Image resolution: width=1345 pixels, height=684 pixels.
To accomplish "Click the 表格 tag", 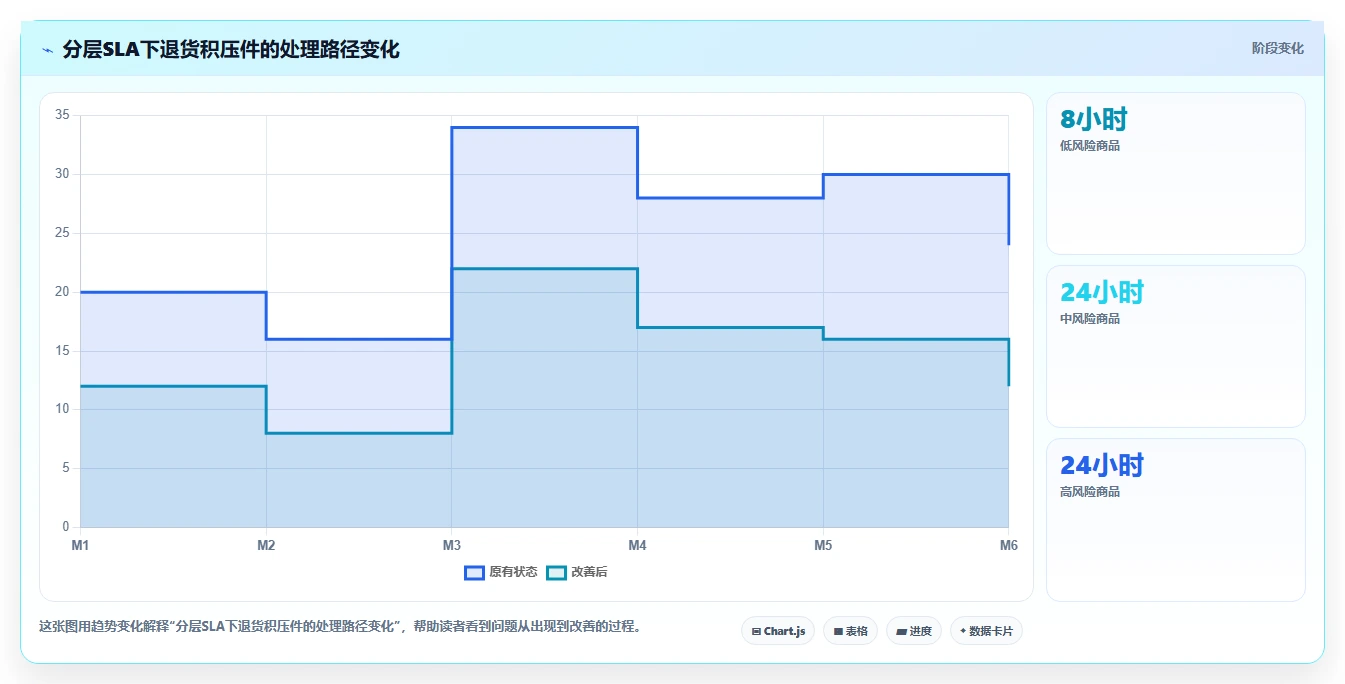I will [850, 631].
